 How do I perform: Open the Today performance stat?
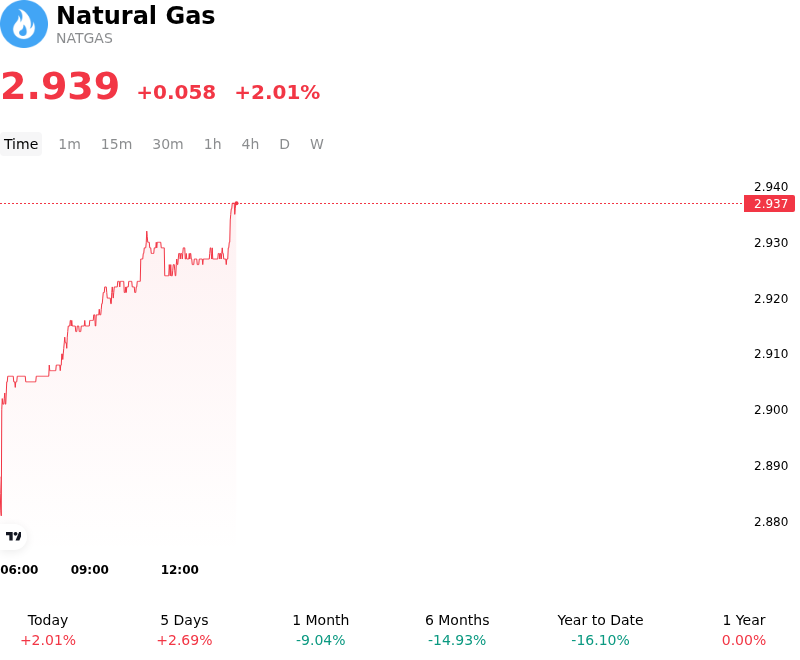48,630
